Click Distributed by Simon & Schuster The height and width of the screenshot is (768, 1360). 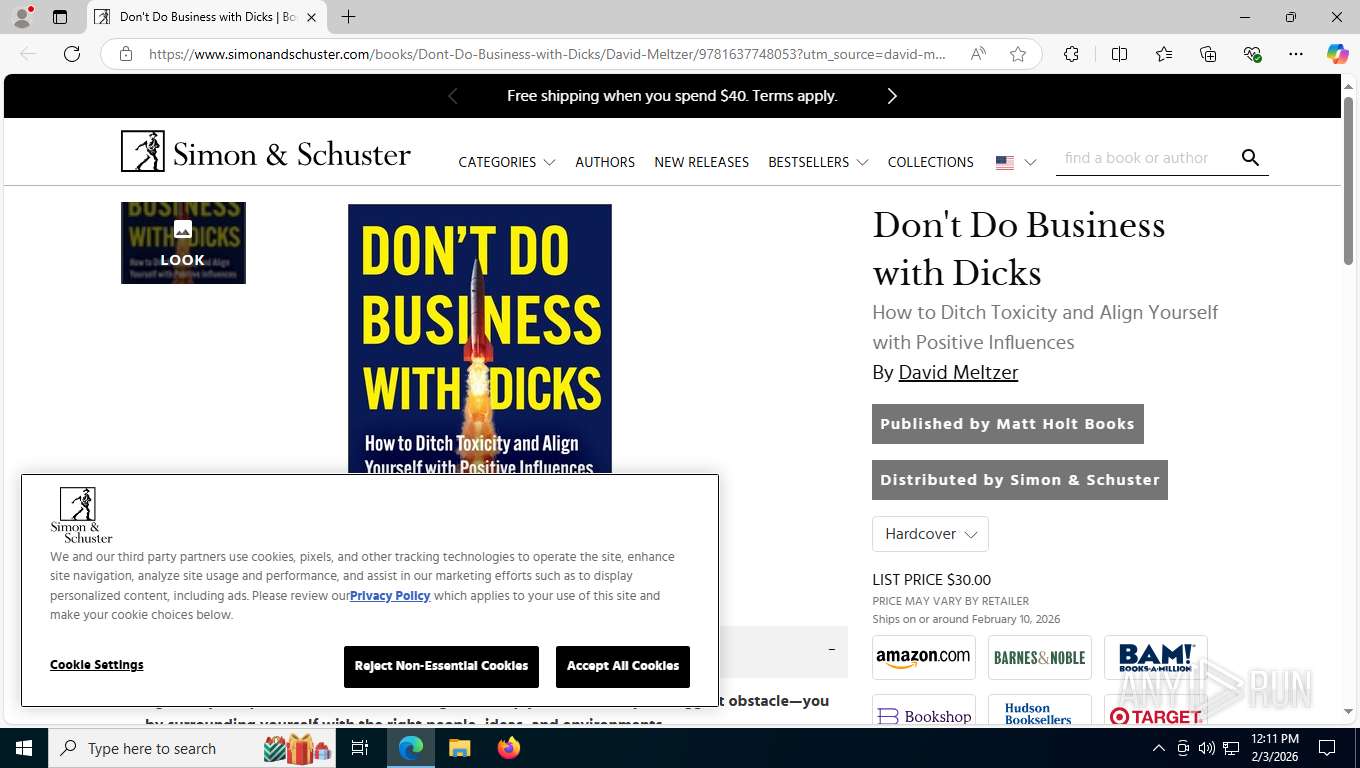(x=1019, y=480)
